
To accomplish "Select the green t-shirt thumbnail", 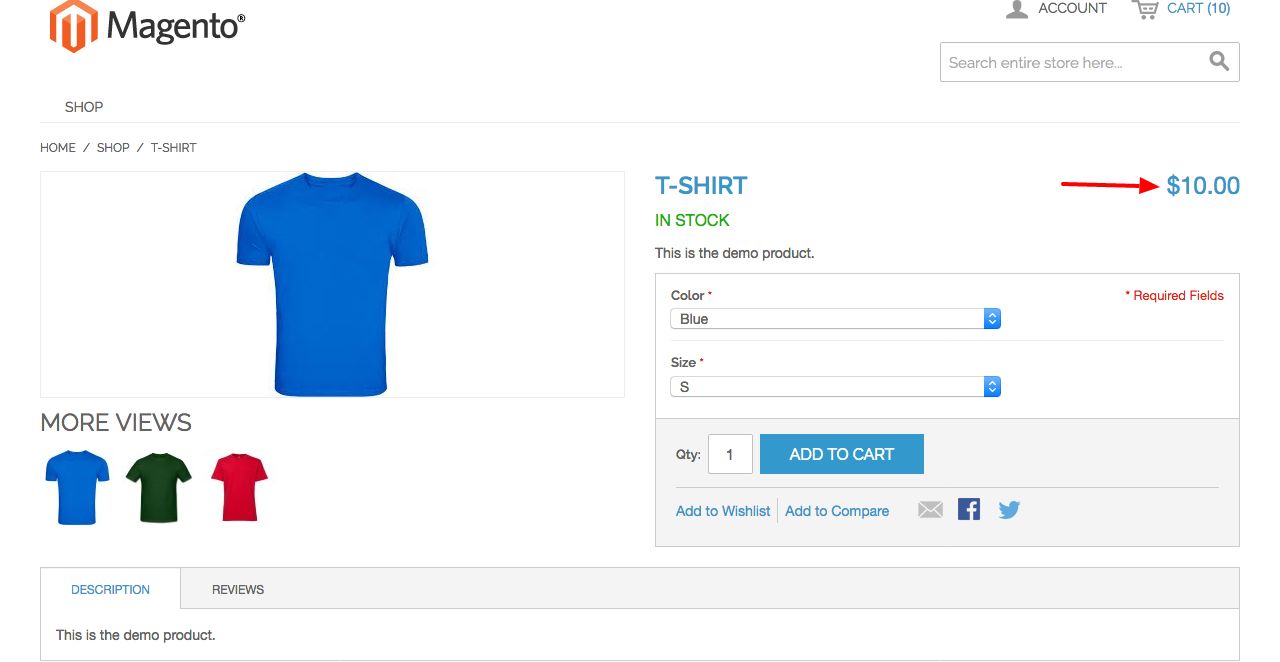I will 158,487.
